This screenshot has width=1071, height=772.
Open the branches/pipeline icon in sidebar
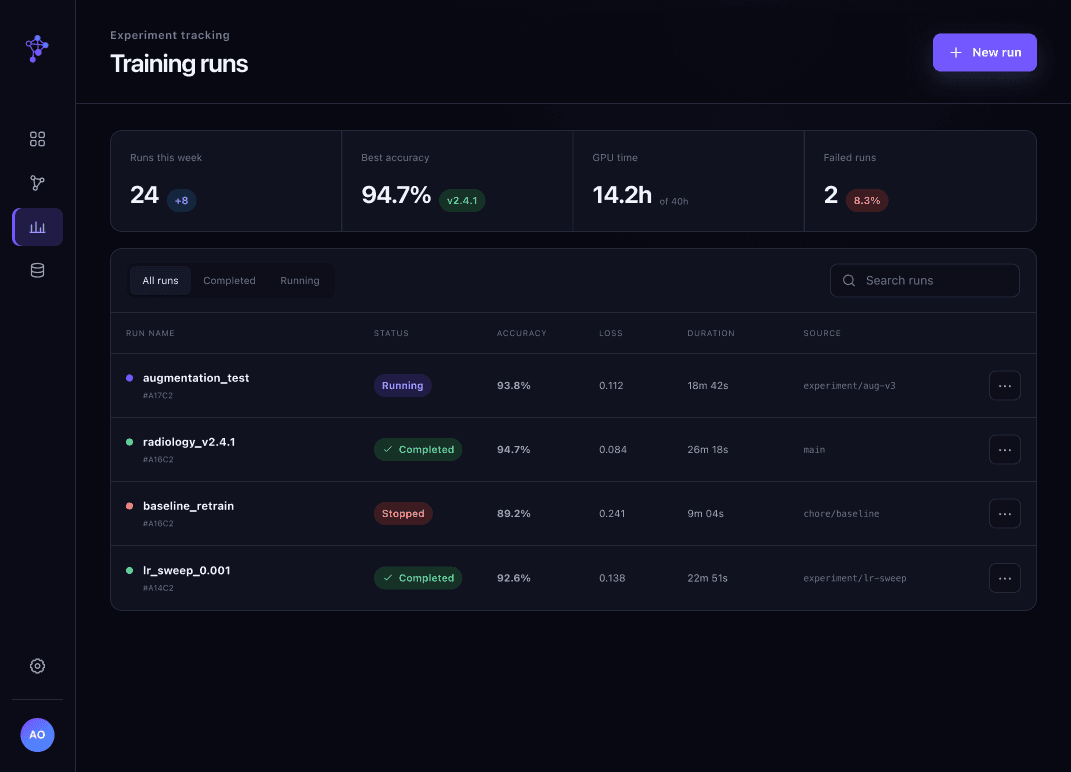coord(38,183)
